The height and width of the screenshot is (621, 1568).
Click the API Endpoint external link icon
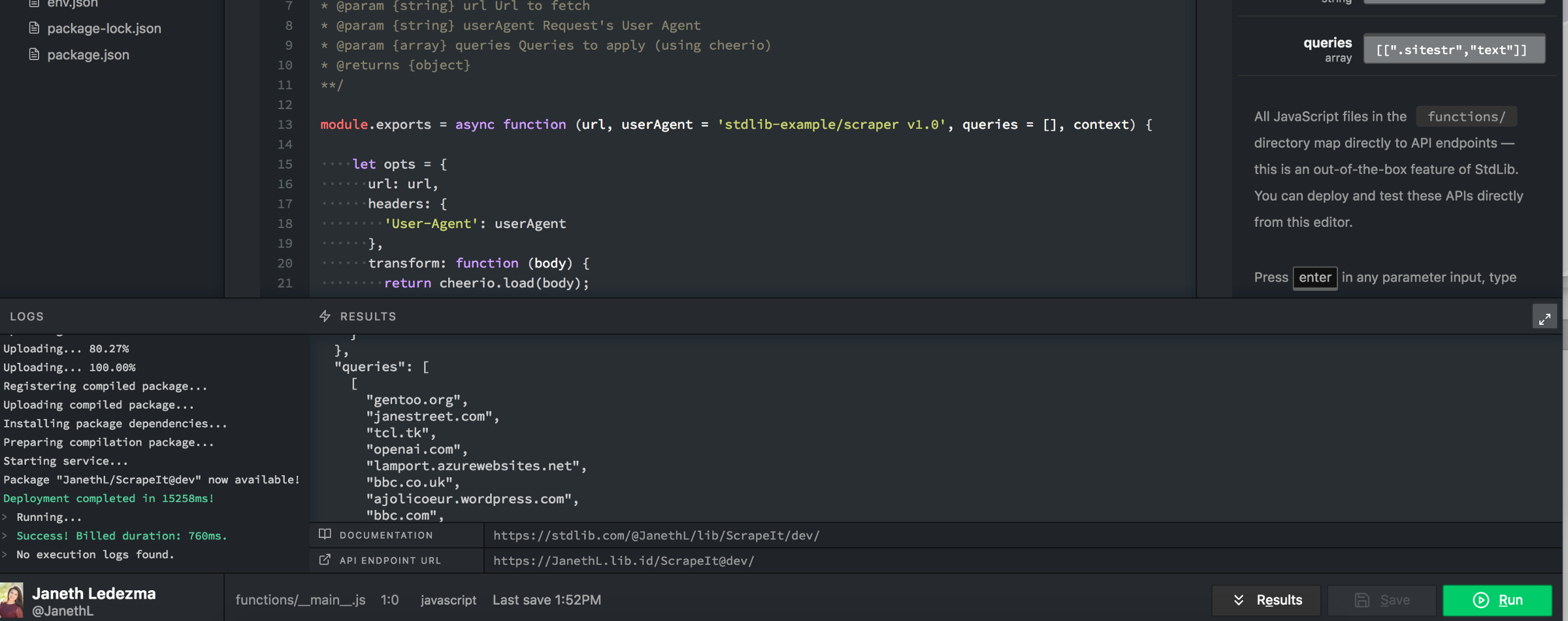325,560
